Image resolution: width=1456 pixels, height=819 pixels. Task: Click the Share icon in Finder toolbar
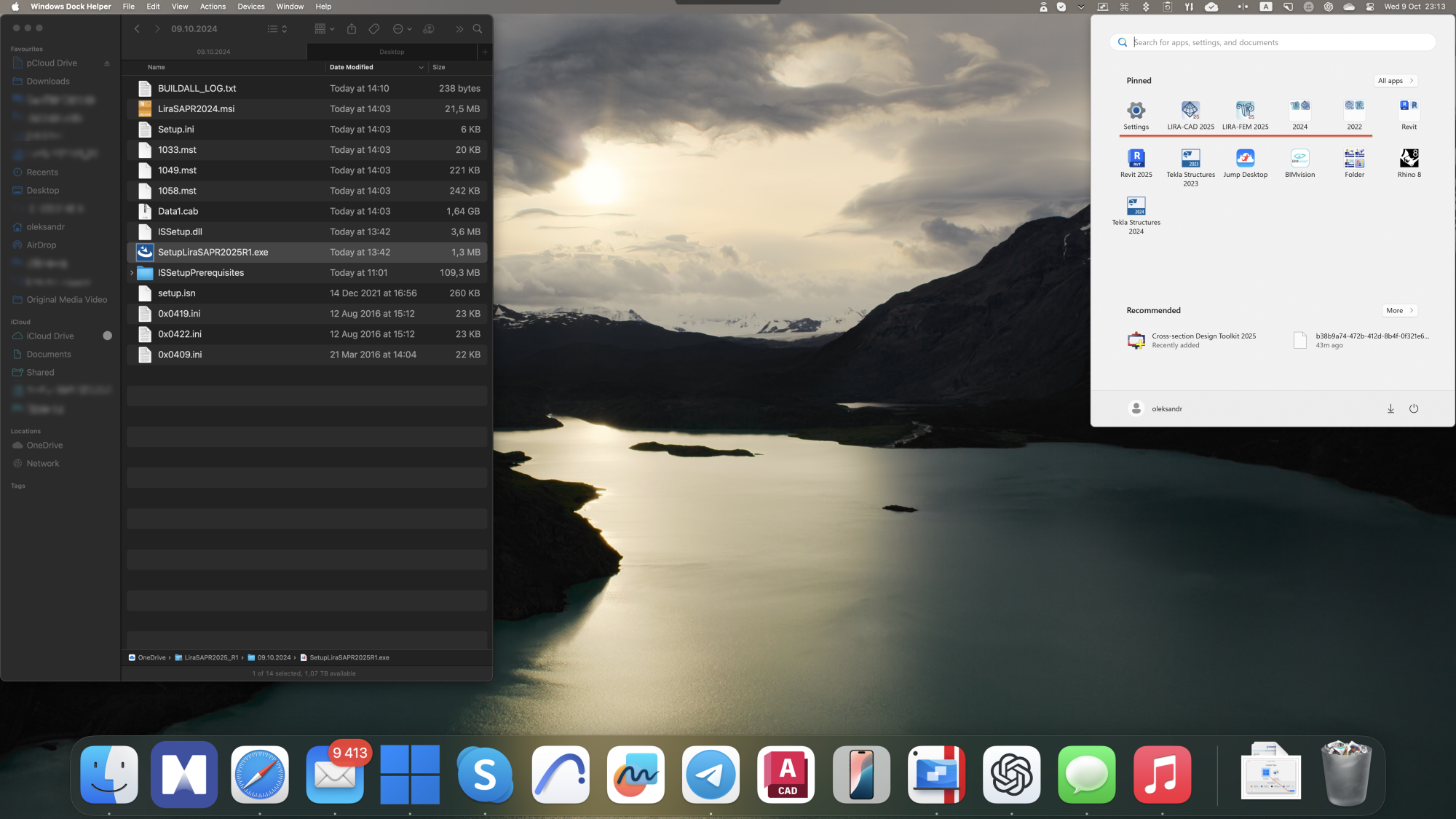pyautogui.click(x=352, y=29)
